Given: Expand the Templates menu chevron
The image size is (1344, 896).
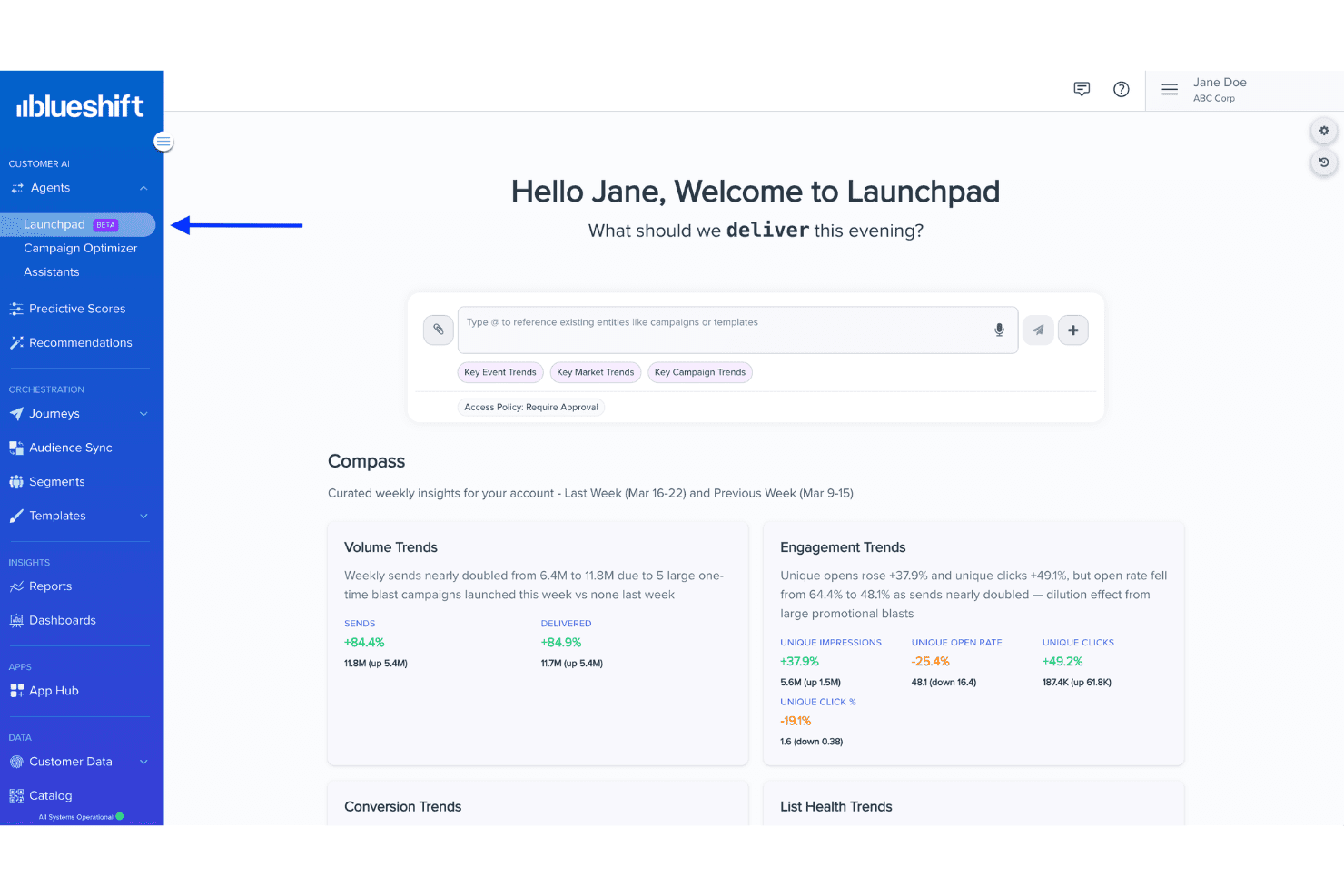Looking at the screenshot, I should coord(143,516).
